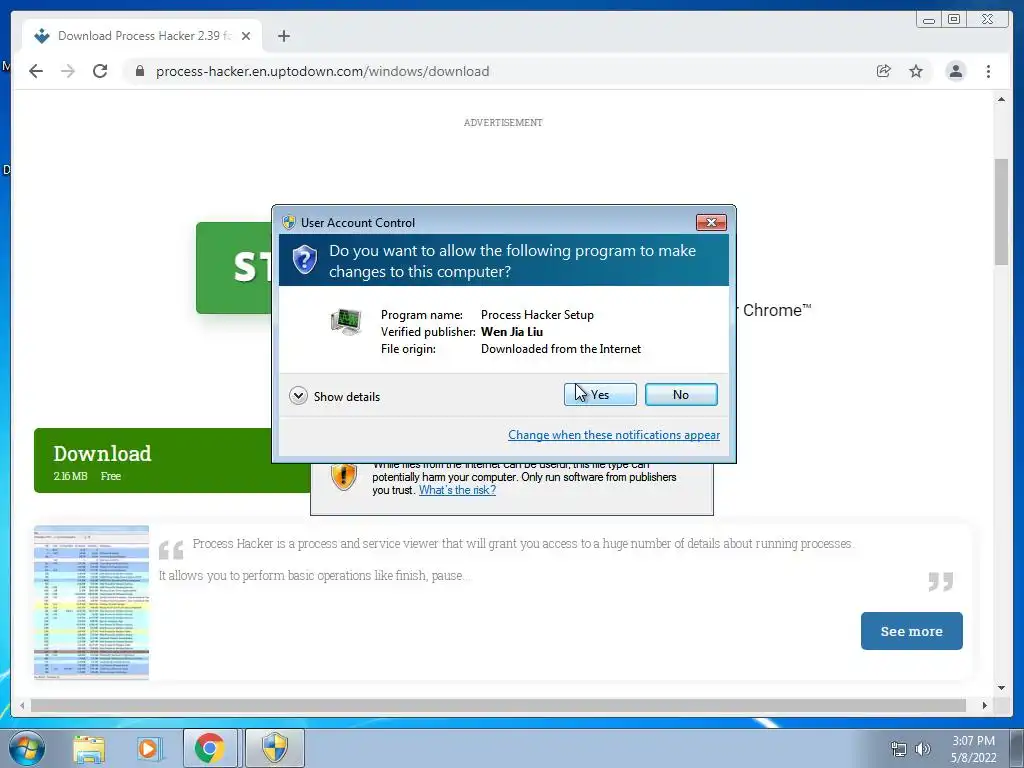Click the site lock icon in address bar
The width and height of the screenshot is (1024, 768).
click(x=139, y=71)
